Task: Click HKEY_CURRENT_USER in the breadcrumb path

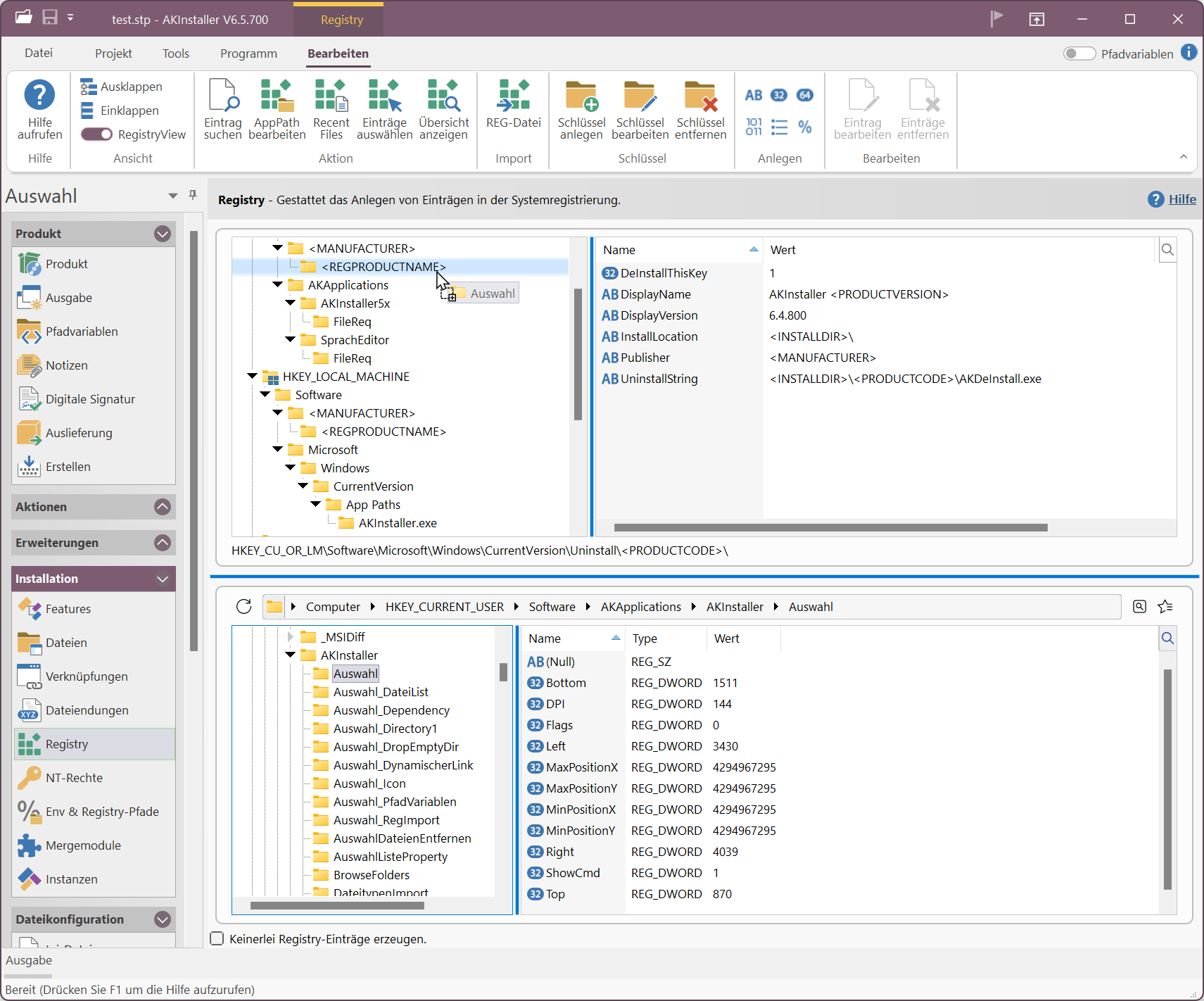Action: pos(445,607)
